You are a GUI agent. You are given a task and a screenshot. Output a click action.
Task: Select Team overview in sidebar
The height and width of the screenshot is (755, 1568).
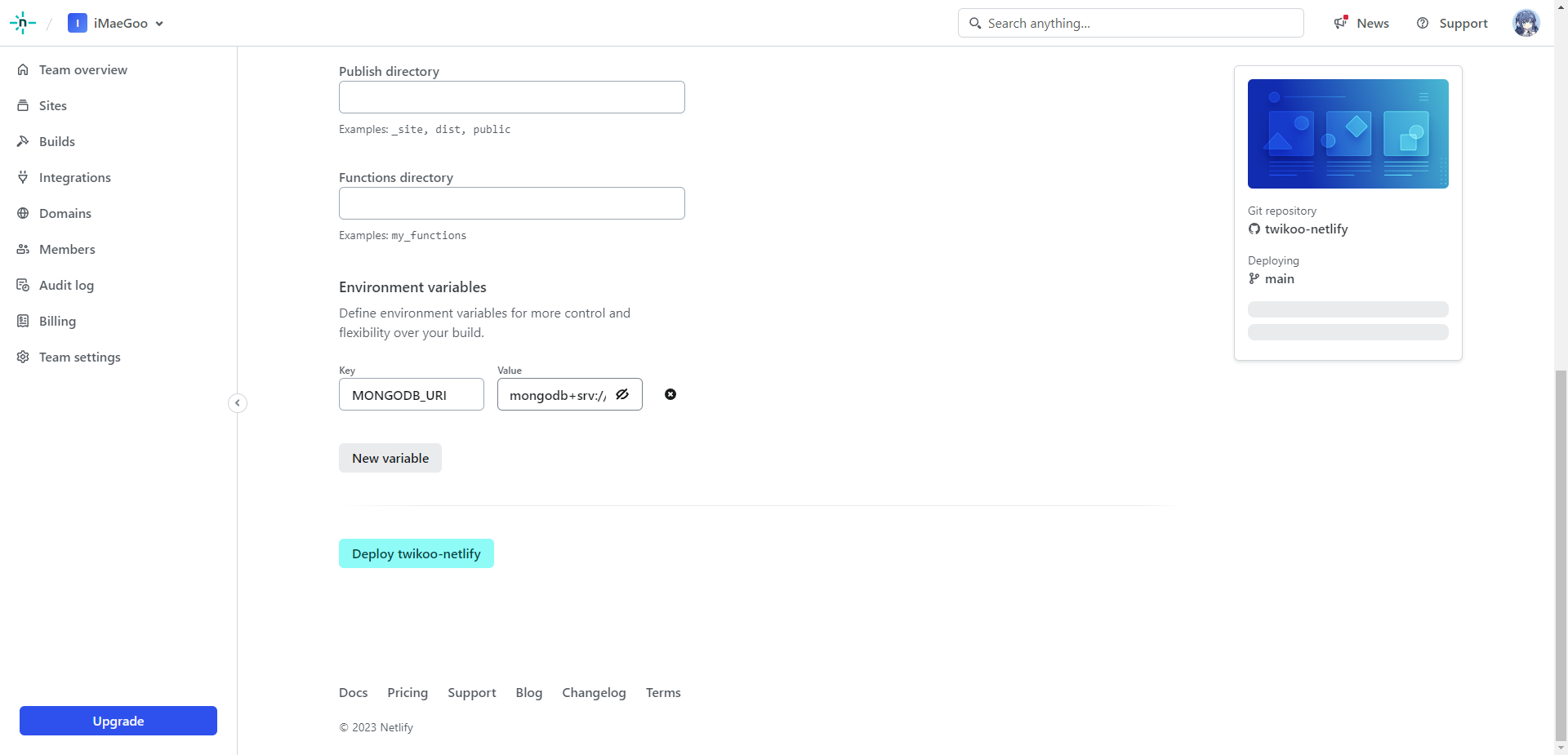tap(82, 69)
